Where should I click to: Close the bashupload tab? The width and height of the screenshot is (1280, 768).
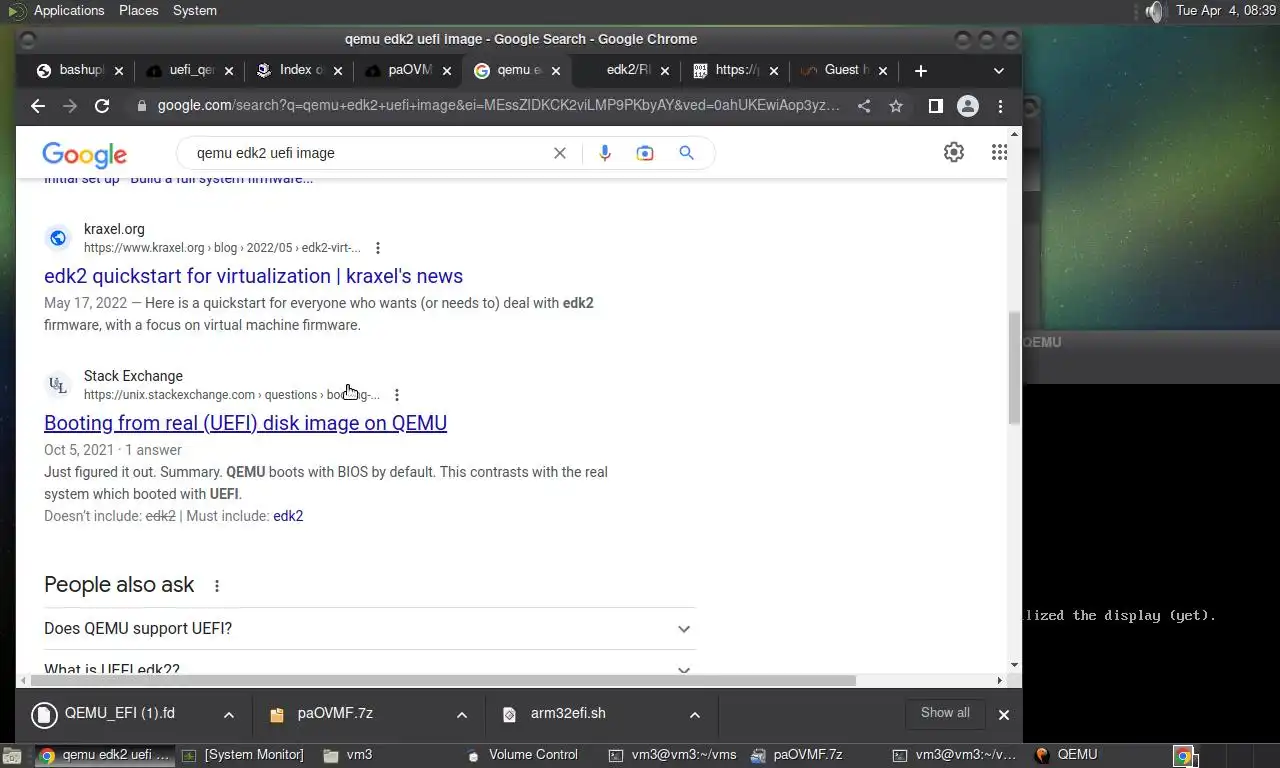119,71
